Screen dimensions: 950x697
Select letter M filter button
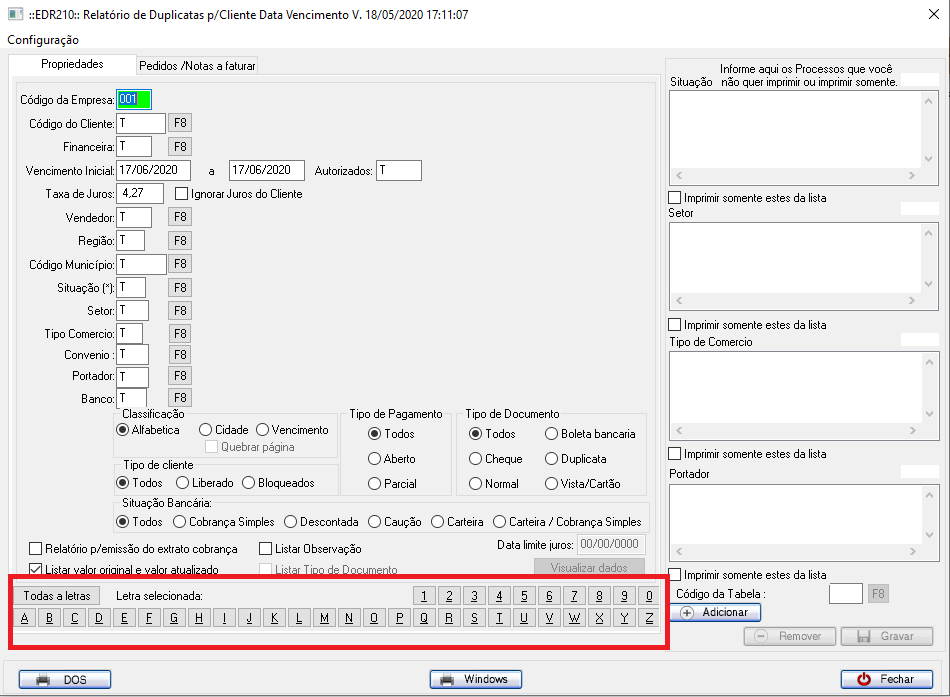(x=324, y=618)
